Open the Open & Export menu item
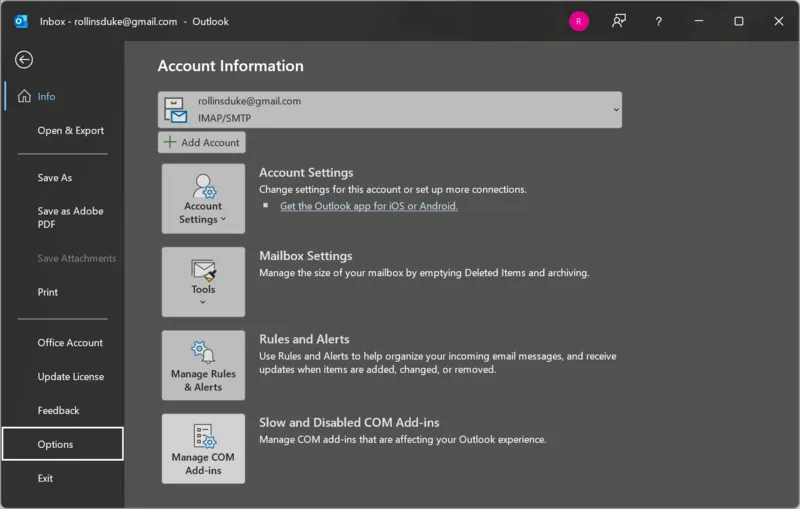Screen dimensions: 800x509 tap(70, 131)
